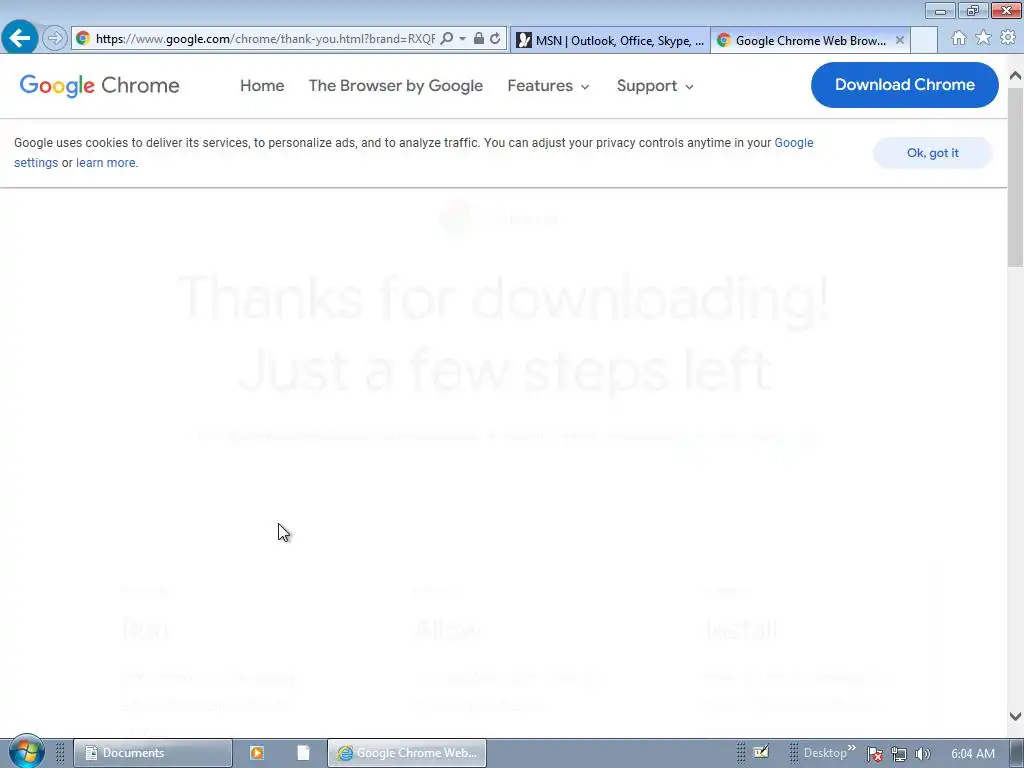Click the scrollbar up arrow
Viewport: 1024px width, 768px height.
(1016, 76)
